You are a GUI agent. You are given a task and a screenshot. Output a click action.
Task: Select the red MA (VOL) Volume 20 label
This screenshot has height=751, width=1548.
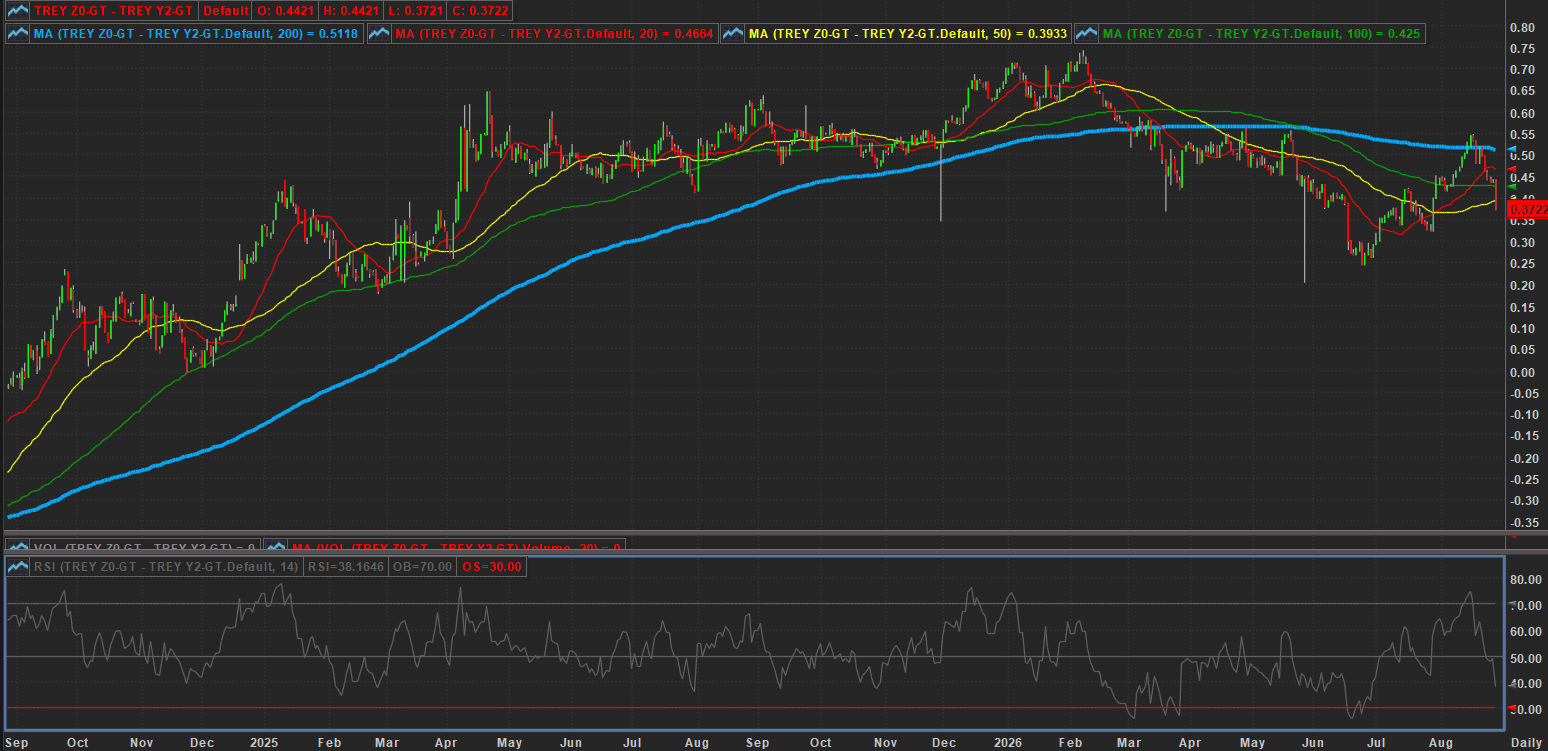pyautogui.click(x=456, y=547)
